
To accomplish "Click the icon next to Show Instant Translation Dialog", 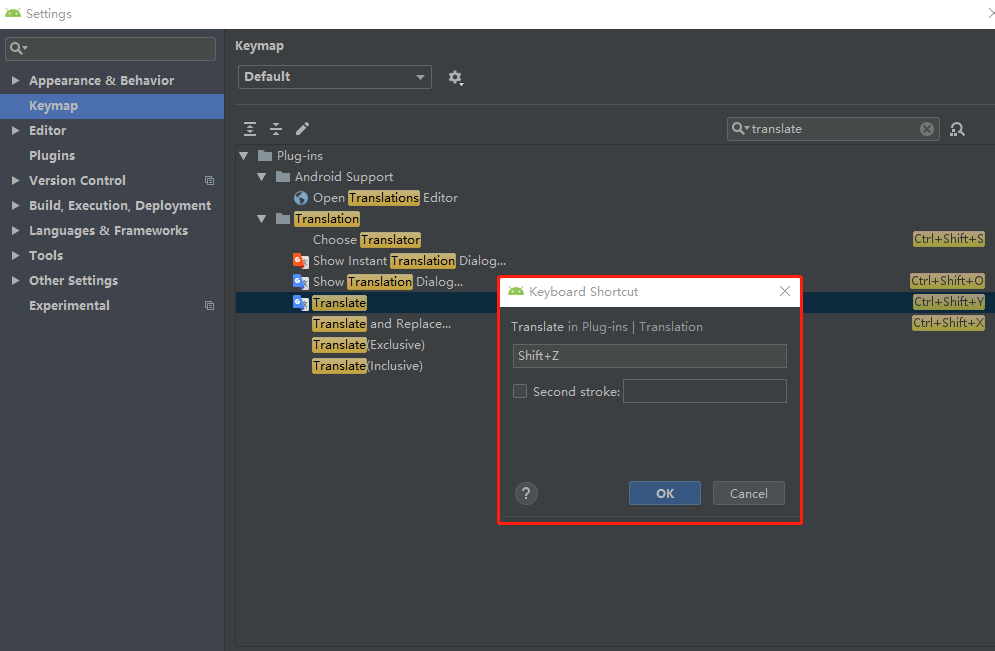I will 301,261.
